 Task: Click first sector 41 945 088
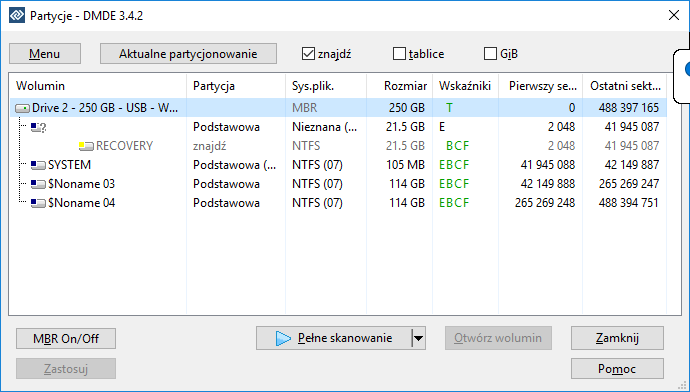[548, 165]
